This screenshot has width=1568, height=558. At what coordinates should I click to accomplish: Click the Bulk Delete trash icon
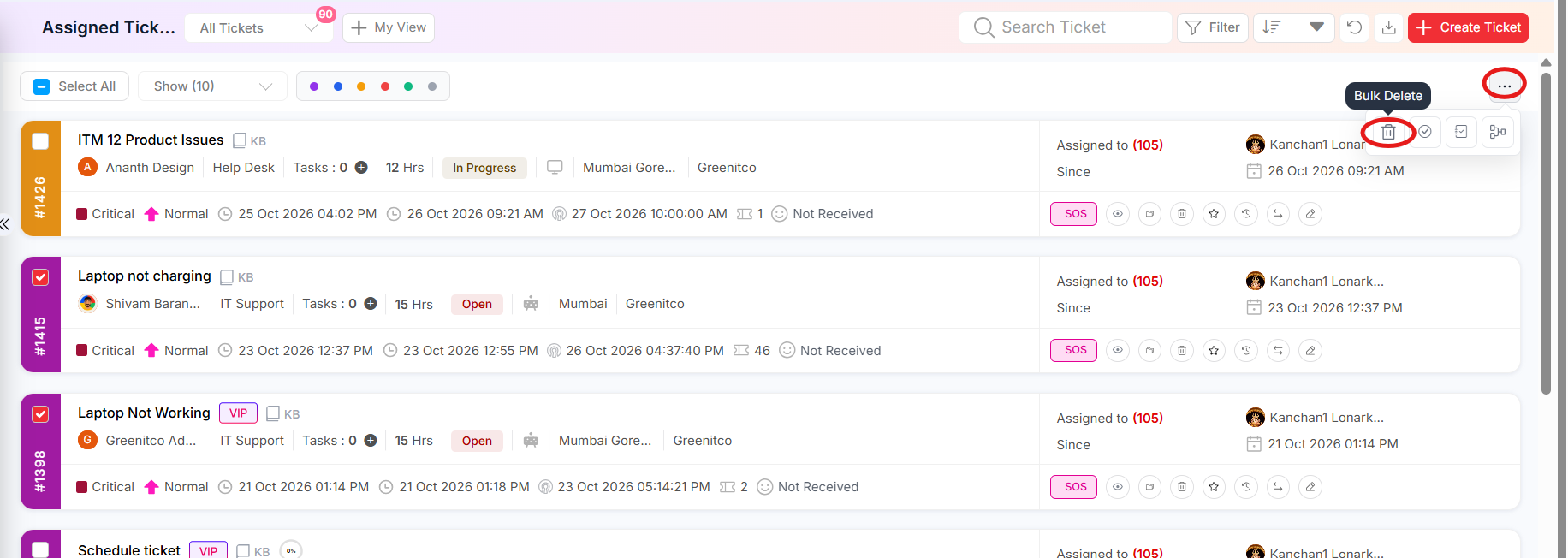[1388, 132]
